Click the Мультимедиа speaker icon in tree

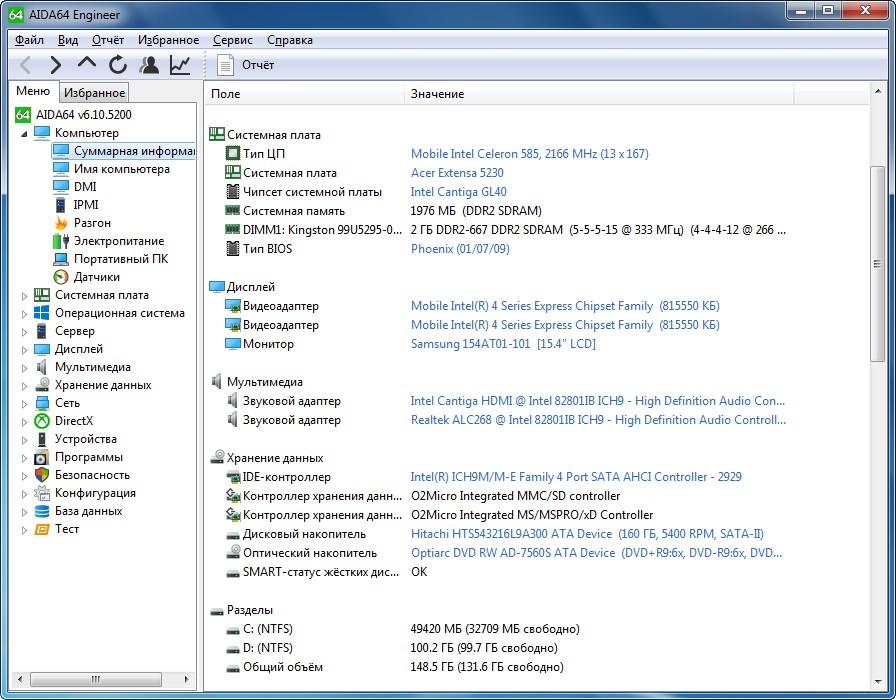[x=42, y=367]
